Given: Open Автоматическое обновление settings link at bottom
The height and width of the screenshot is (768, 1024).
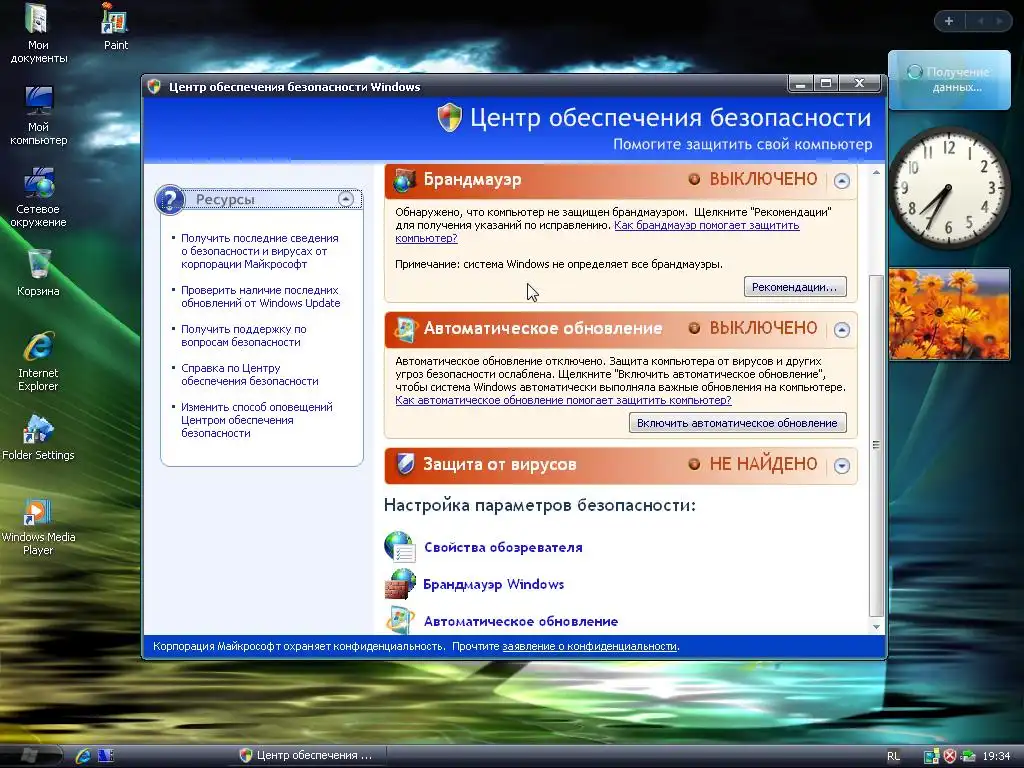Looking at the screenshot, I should [x=520, y=621].
